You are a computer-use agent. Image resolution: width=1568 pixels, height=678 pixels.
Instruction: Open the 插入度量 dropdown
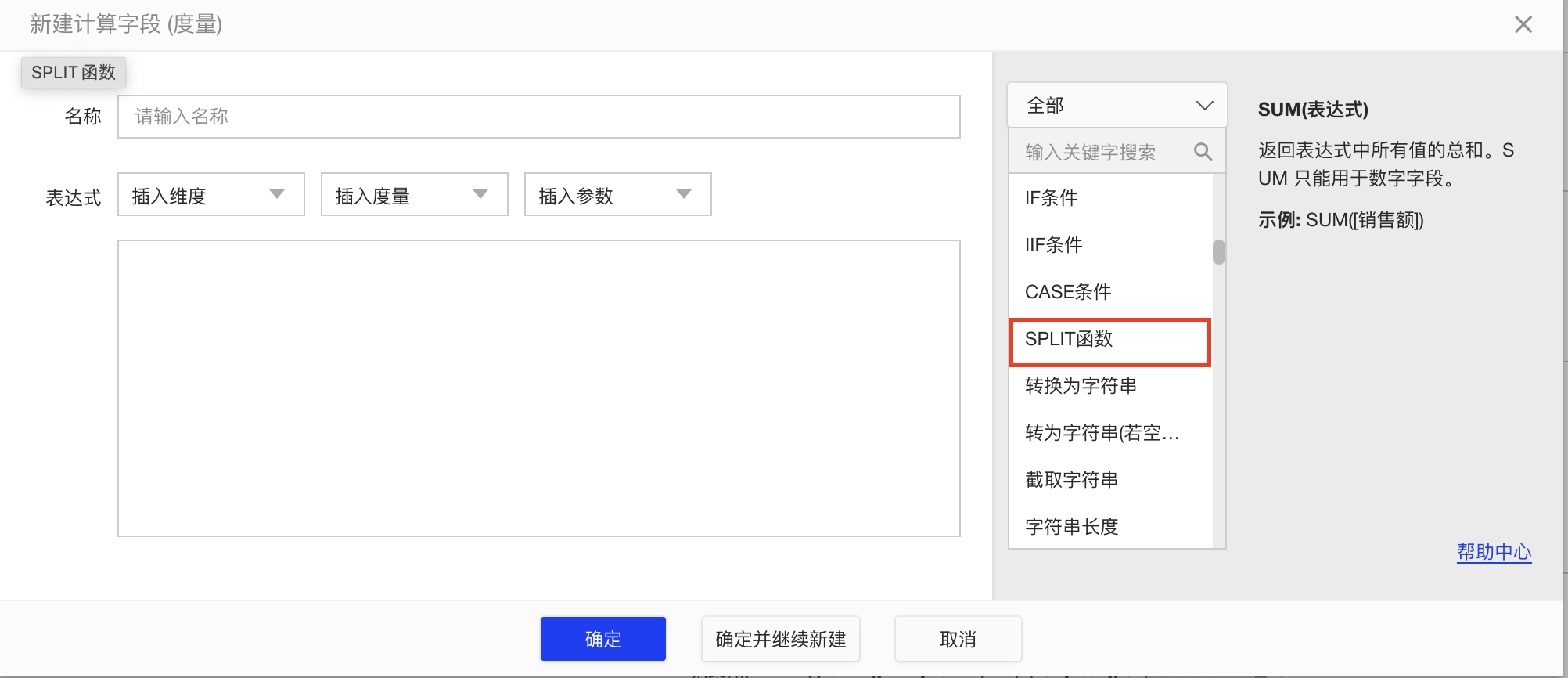click(414, 195)
